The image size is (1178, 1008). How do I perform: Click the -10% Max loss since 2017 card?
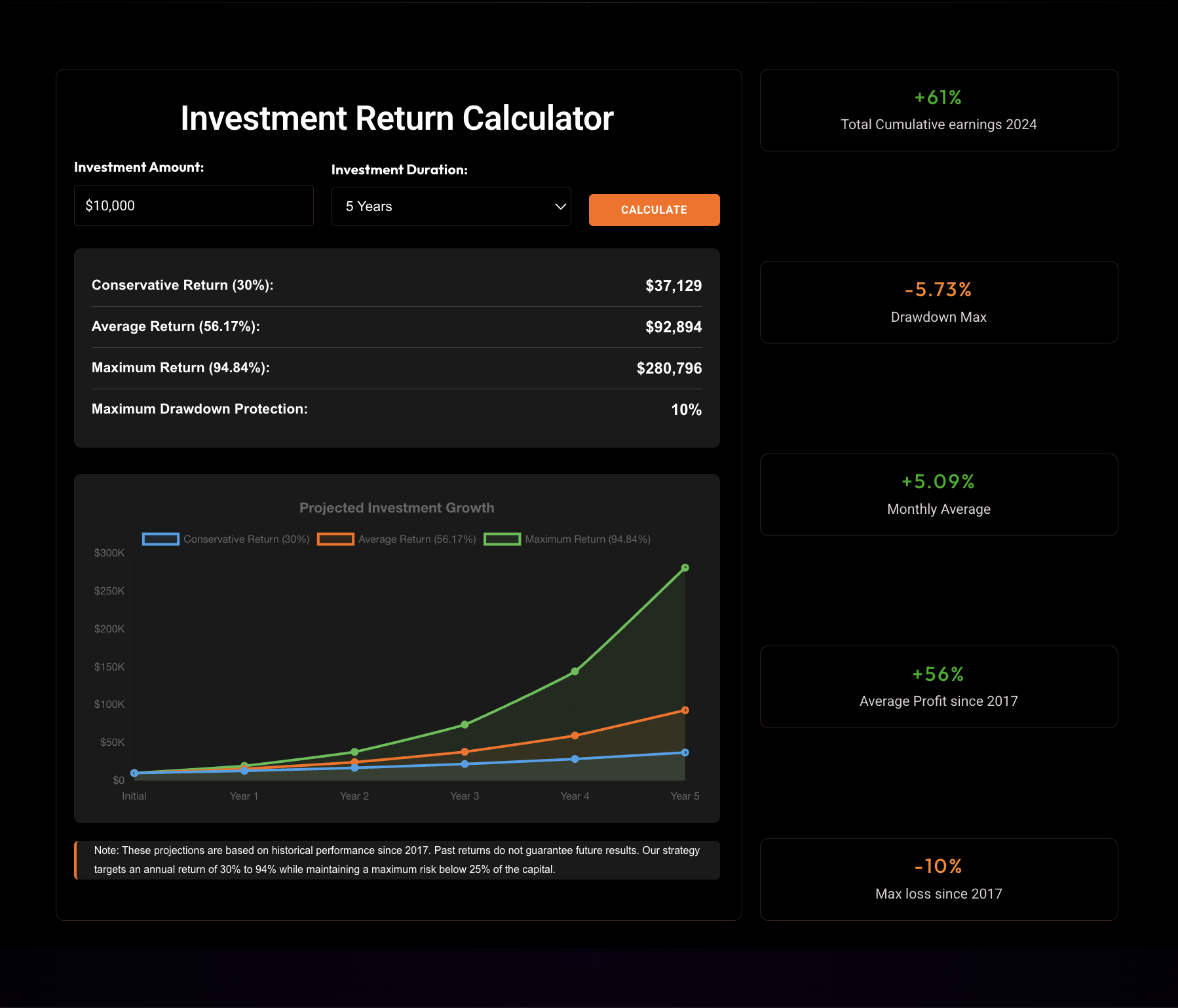[x=938, y=879]
